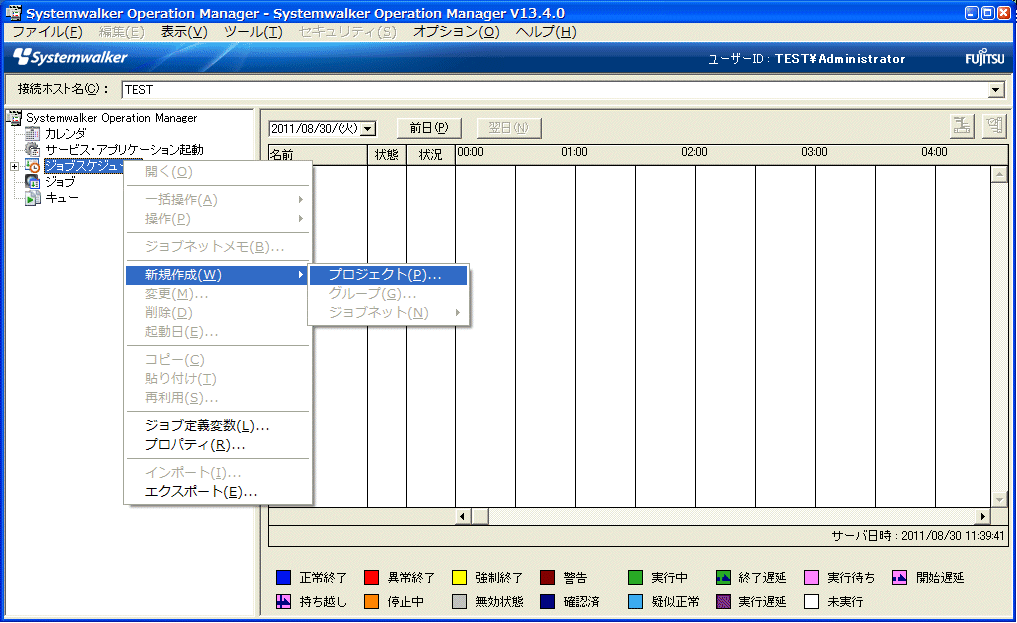Viewport: 1017px width, 623px height.
Task: Click the Systemwalker logo in the banner
Action: [x=70, y=58]
